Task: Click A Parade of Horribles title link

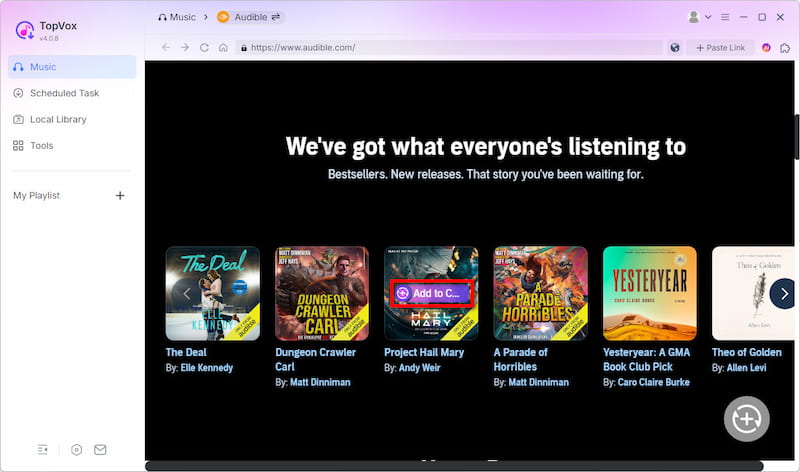Action: point(520,359)
